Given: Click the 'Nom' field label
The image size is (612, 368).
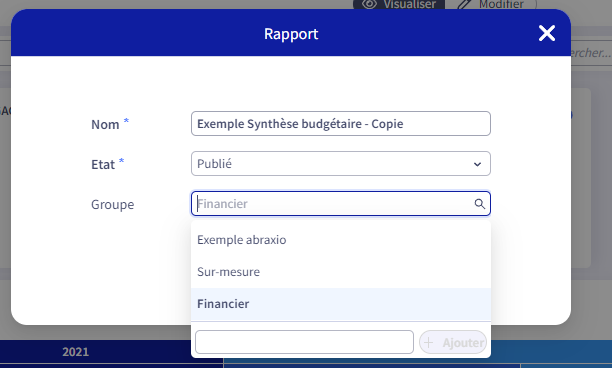Looking at the screenshot, I should tap(105, 124).
